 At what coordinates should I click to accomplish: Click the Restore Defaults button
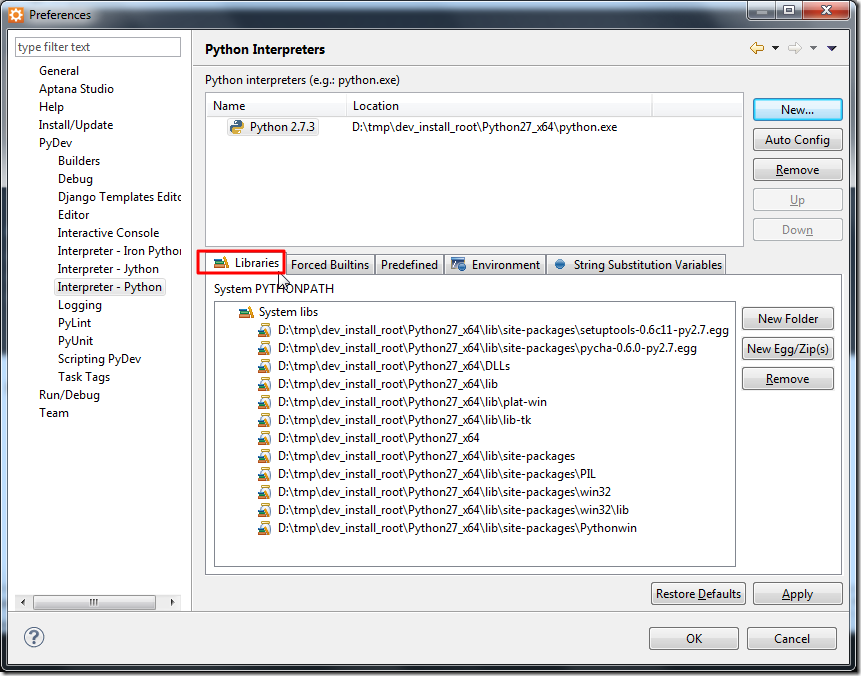tap(698, 594)
